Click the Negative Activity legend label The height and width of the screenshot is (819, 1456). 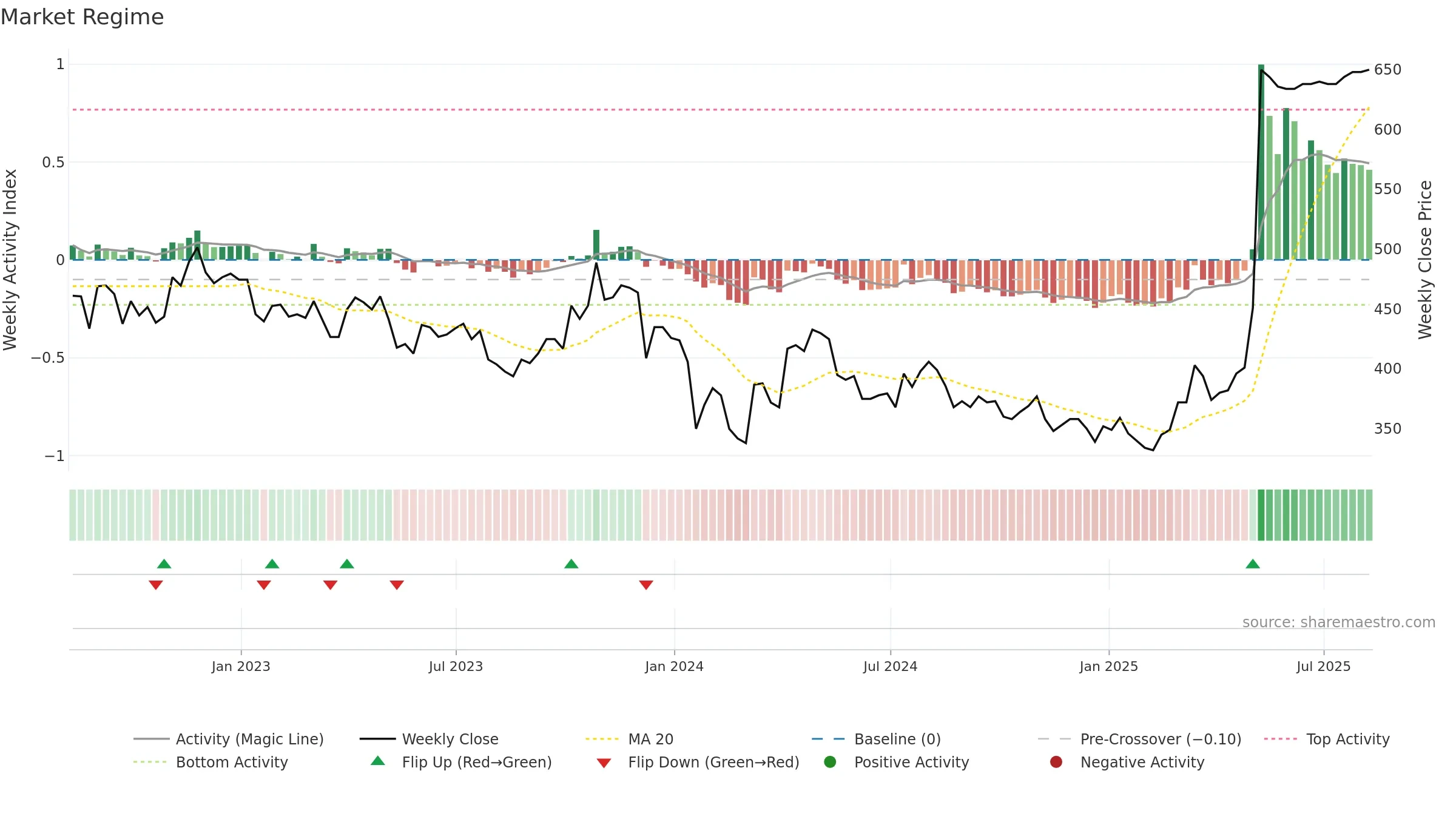point(1142,762)
